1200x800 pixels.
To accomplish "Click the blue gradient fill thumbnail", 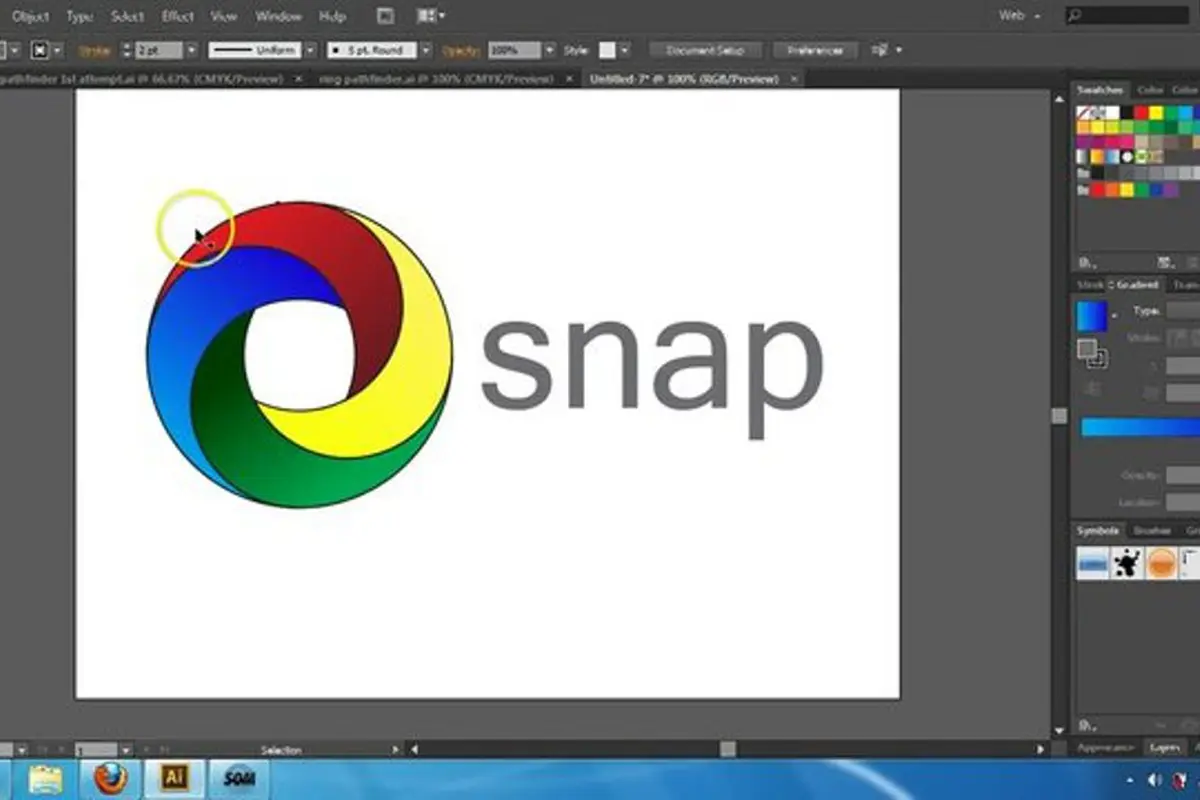I will tap(1091, 317).
